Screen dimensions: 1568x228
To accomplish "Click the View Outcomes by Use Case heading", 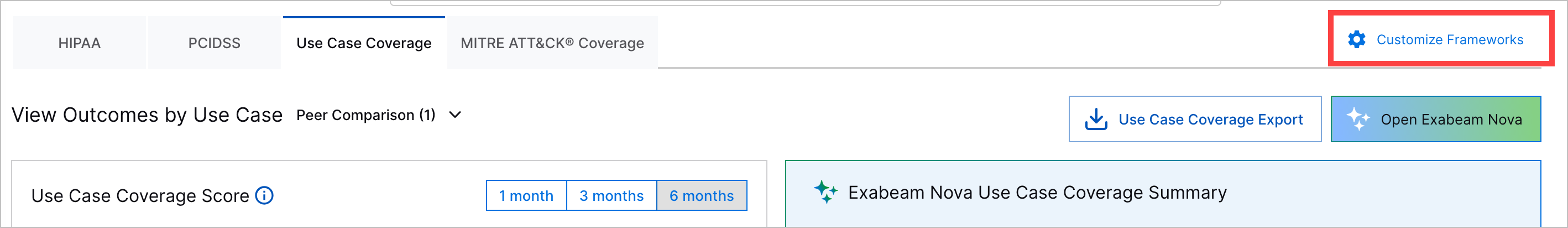I will tap(147, 115).
